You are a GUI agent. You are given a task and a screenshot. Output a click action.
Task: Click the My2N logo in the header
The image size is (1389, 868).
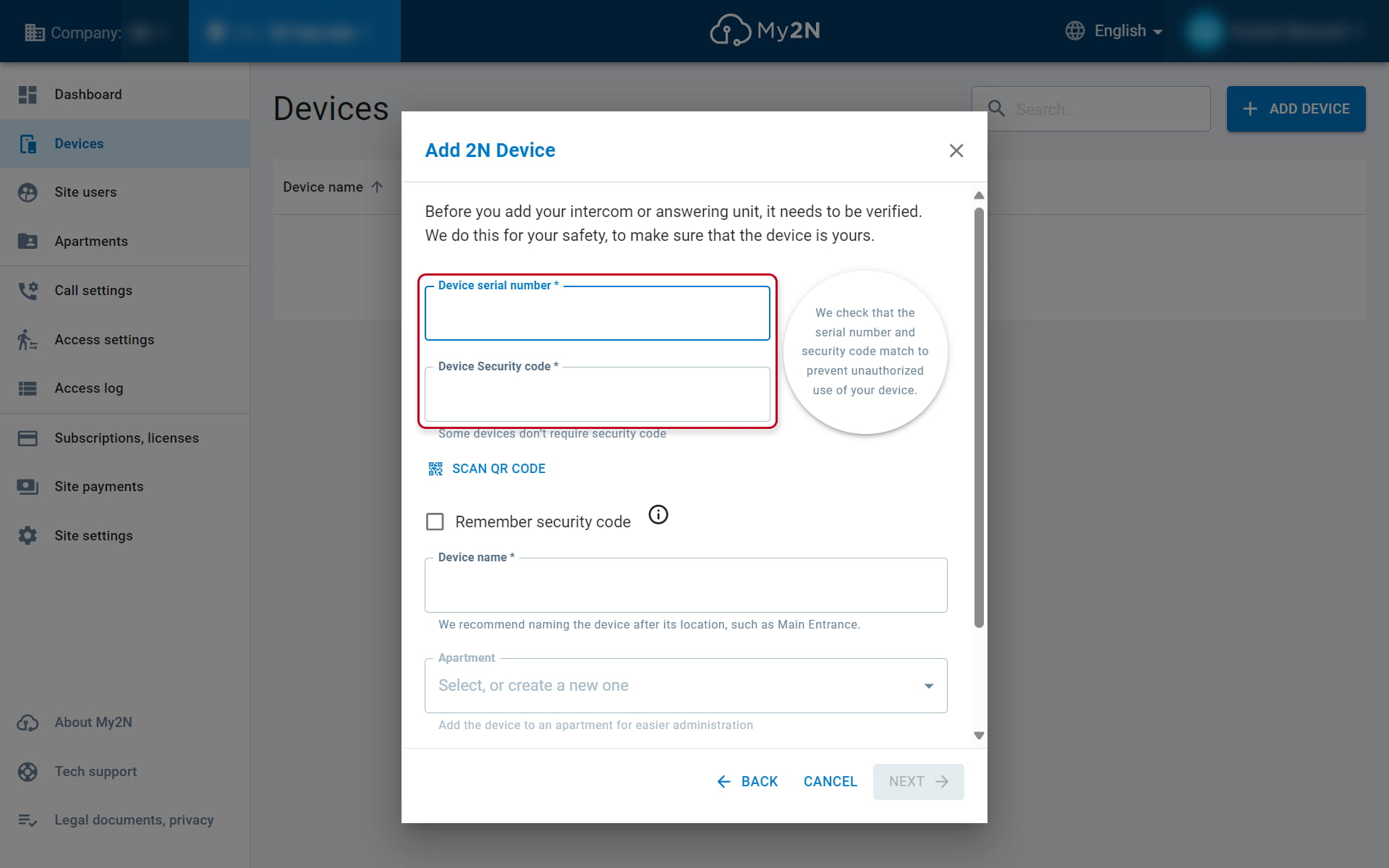[765, 30]
